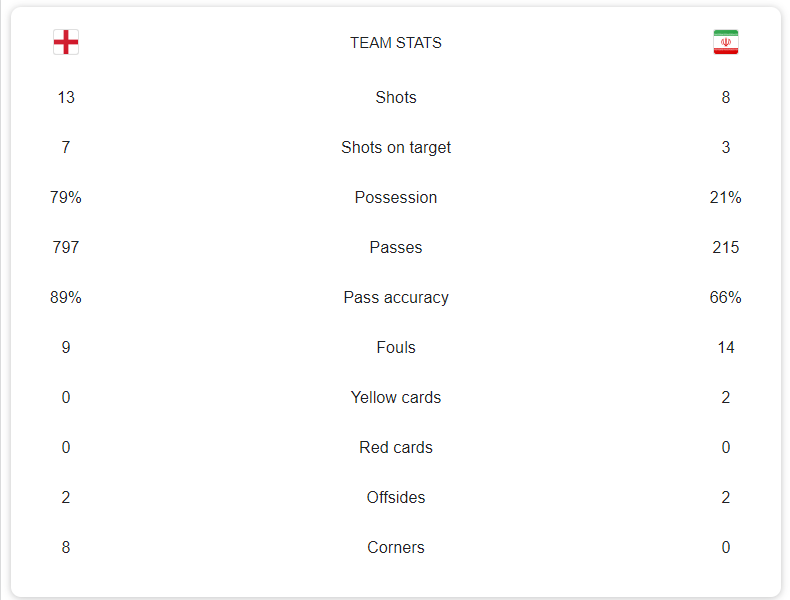Click the Iran flag icon
This screenshot has width=790, height=600.
pyautogui.click(x=726, y=42)
